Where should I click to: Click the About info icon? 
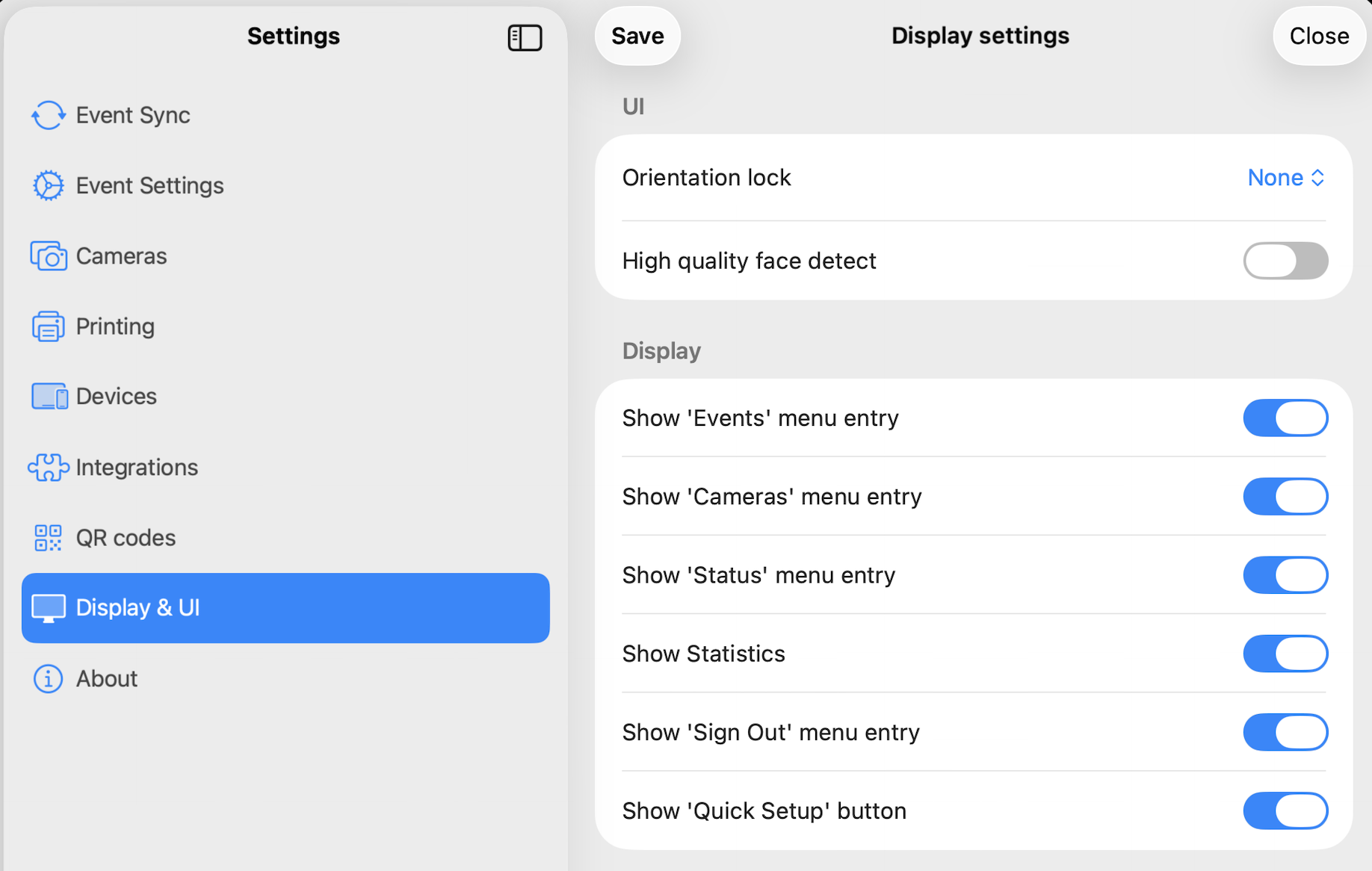click(x=49, y=679)
